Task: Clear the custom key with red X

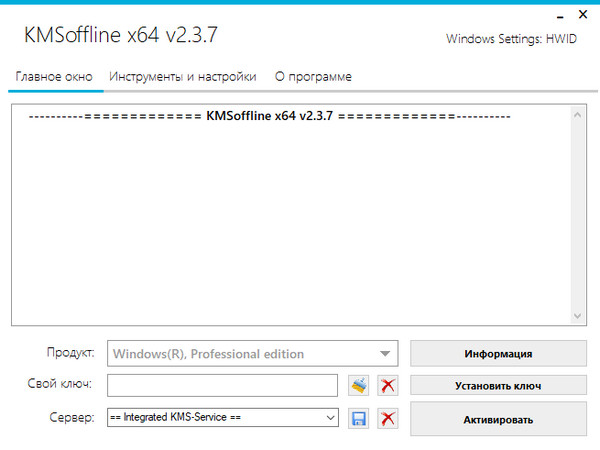Action: tap(388, 385)
